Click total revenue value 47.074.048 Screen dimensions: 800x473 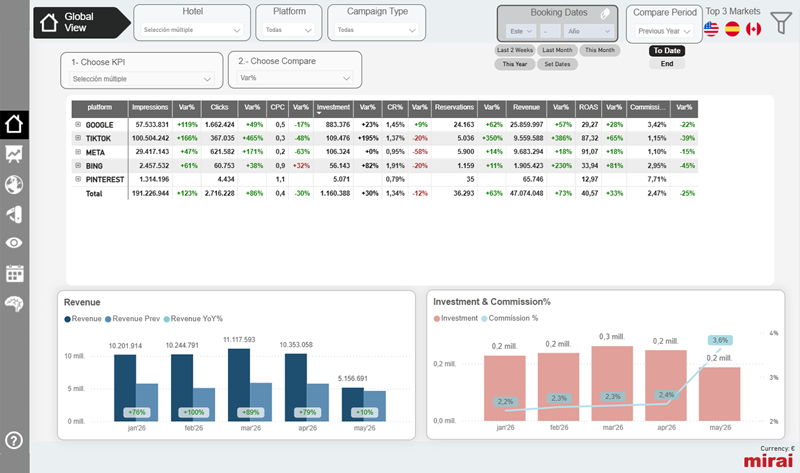527,193
